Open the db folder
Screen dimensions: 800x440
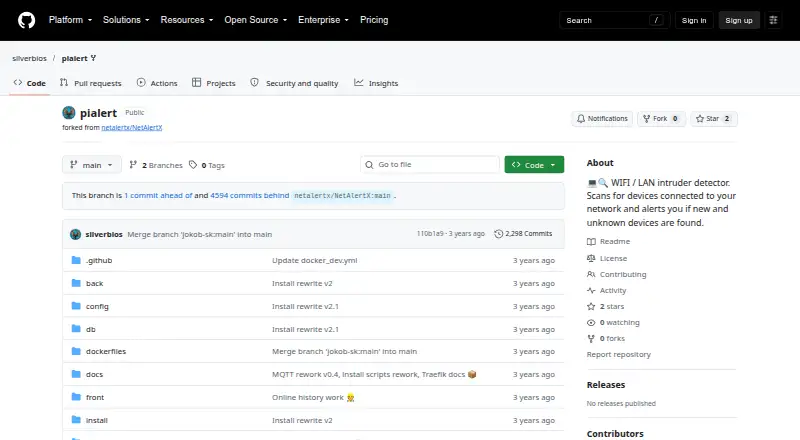[90, 329]
